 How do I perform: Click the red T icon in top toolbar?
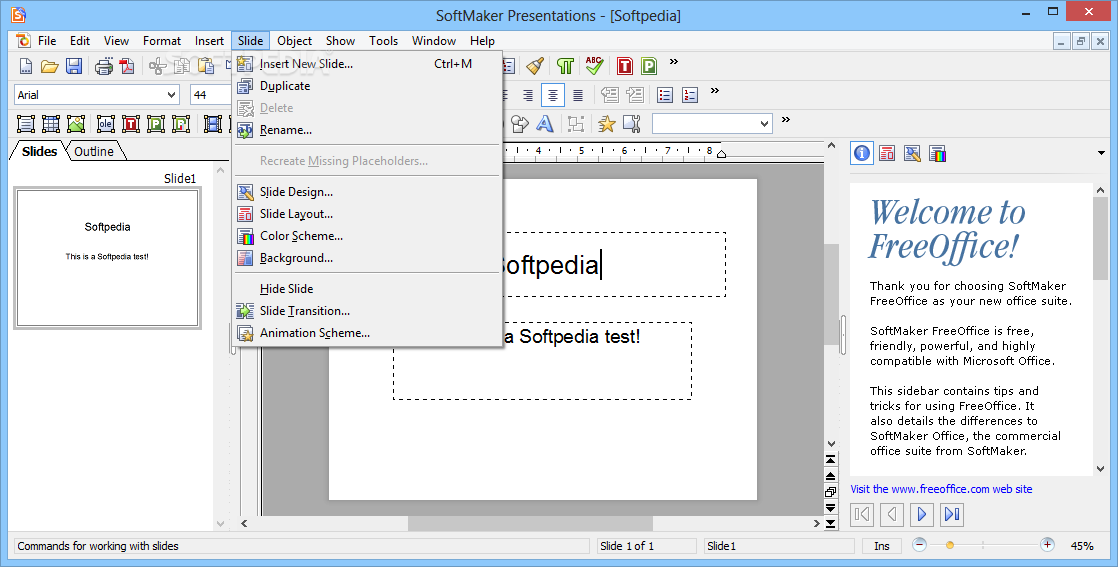pyautogui.click(x=625, y=66)
